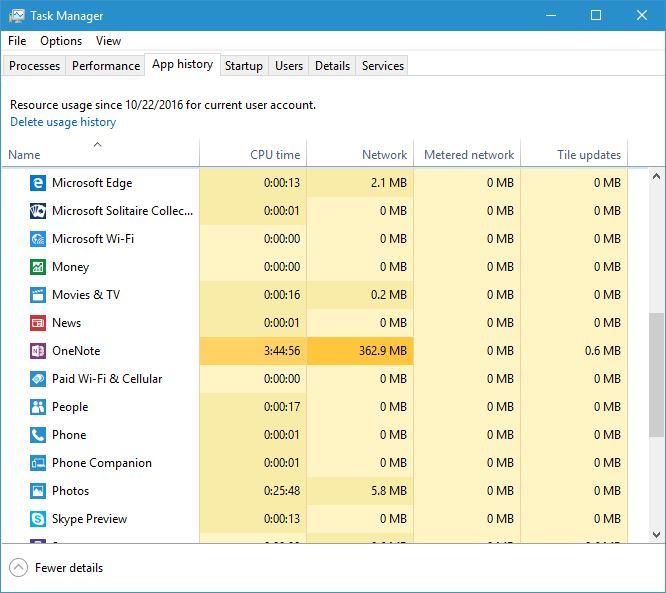This screenshot has width=666, height=593.
Task: Click the Delete usage history link
Action: coord(63,122)
